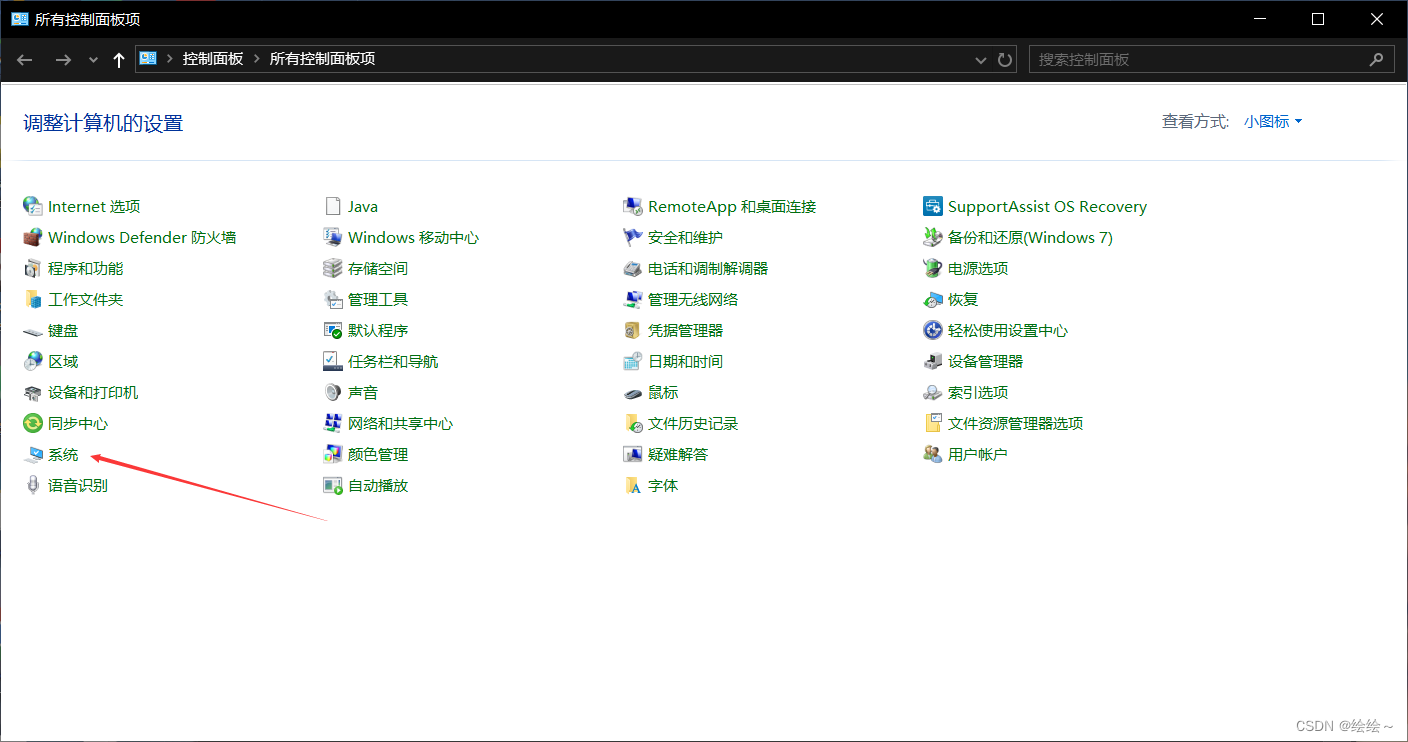The width and height of the screenshot is (1408, 742).
Task: Open the 管理无线网络 link
Action: click(x=693, y=299)
